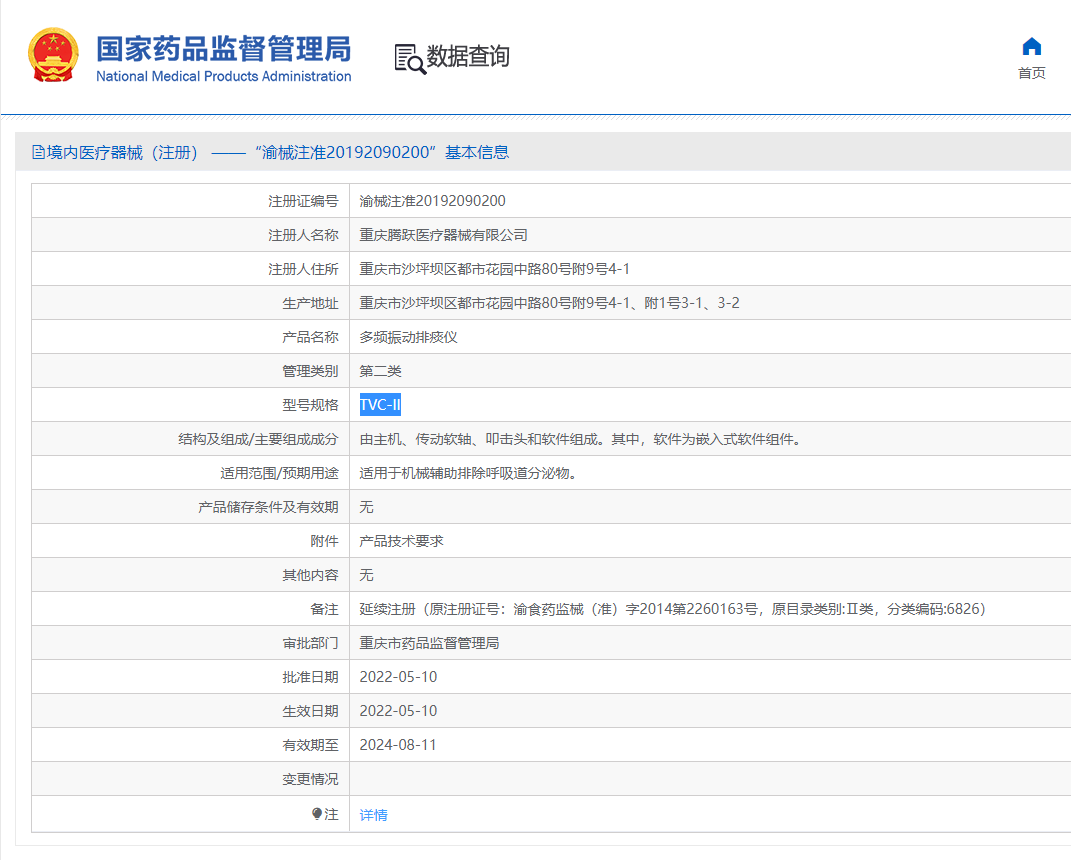Click the product name 多频振动排痰仪

point(408,337)
